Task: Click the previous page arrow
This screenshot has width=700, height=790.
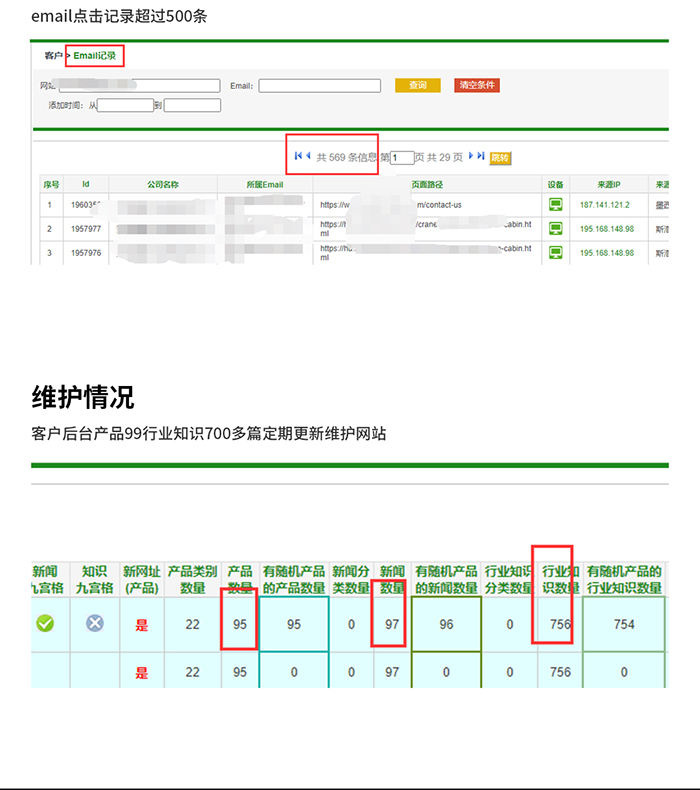Action: [308, 157]
